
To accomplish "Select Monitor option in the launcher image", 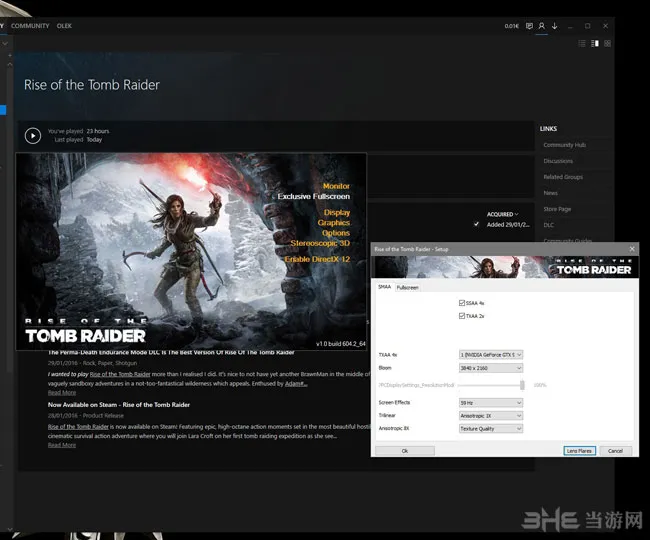I will [x=336, y=186].
